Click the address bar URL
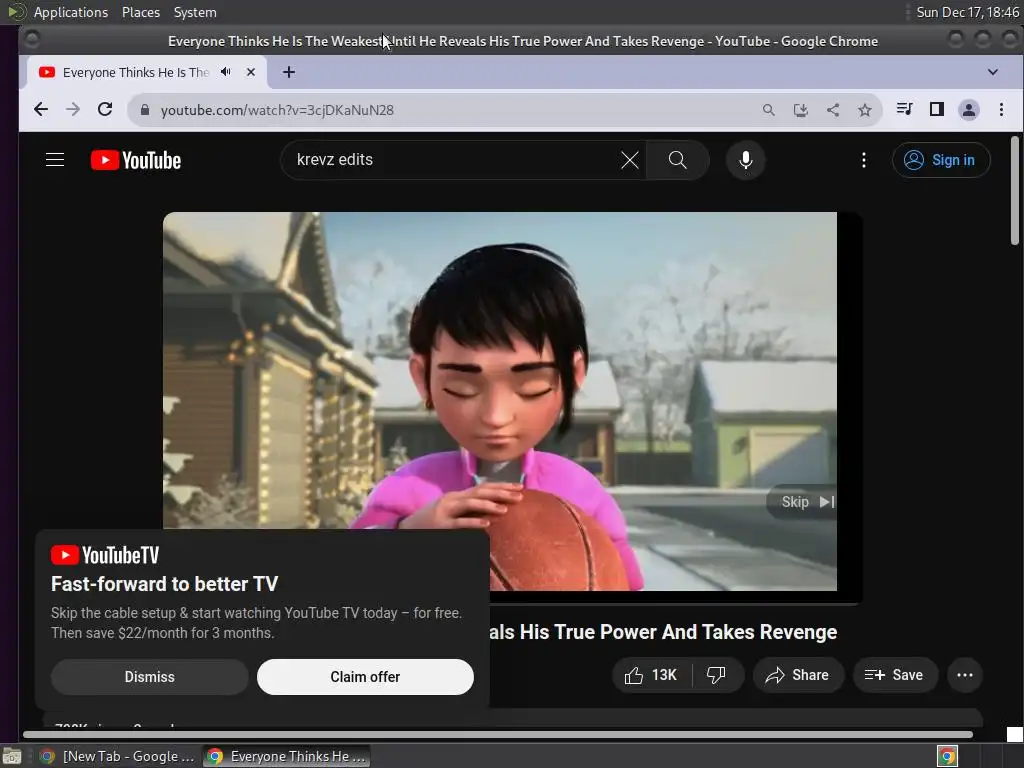The image size is (1024, 768). (277, 110)
